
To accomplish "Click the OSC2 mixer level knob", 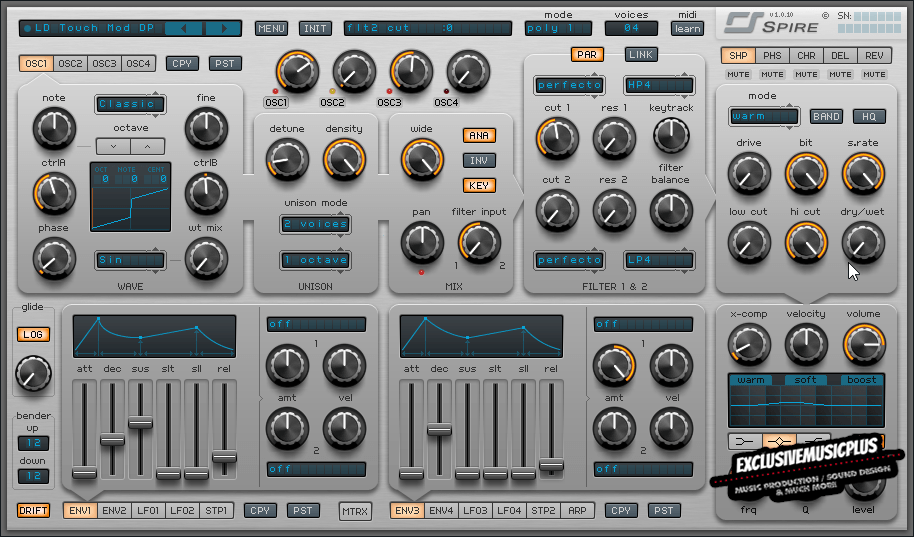I will point(353,72).
